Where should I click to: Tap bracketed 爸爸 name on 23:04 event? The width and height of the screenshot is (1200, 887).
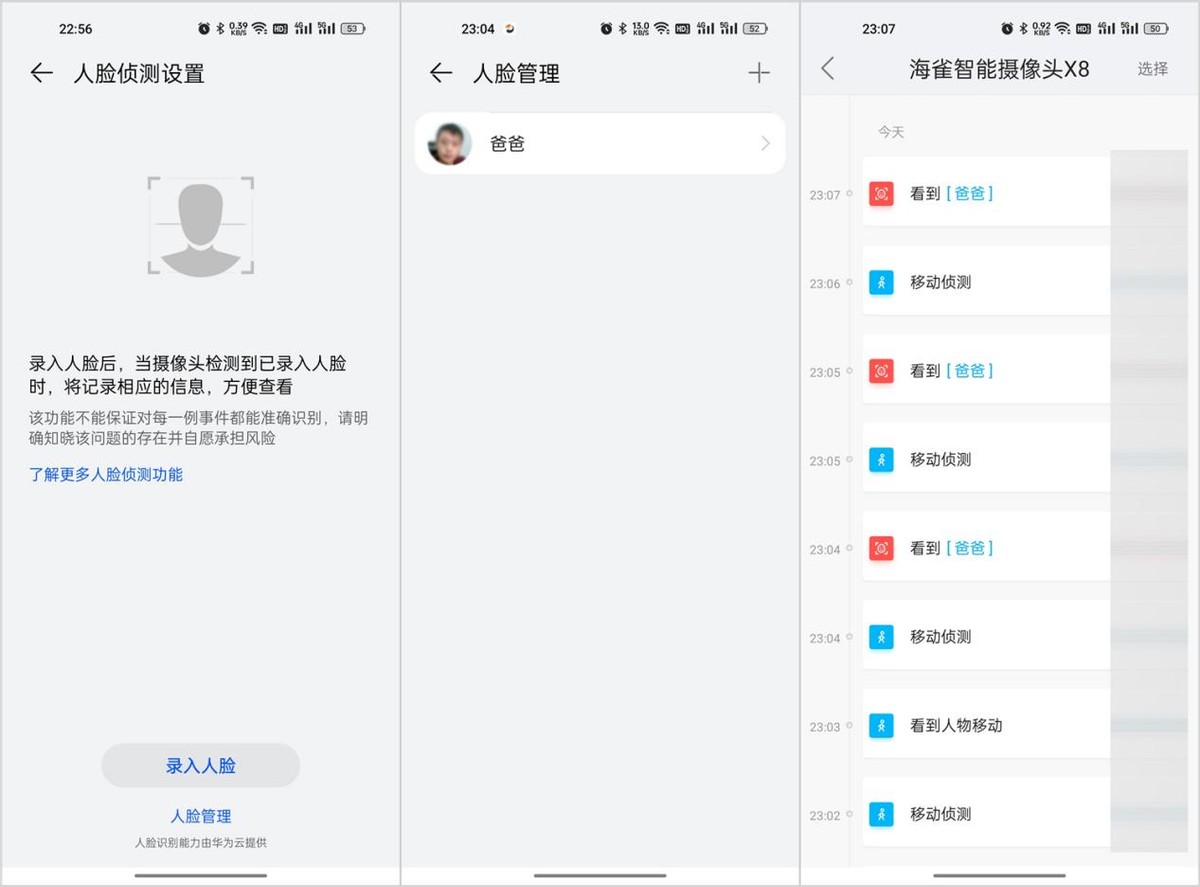(970, 548)
